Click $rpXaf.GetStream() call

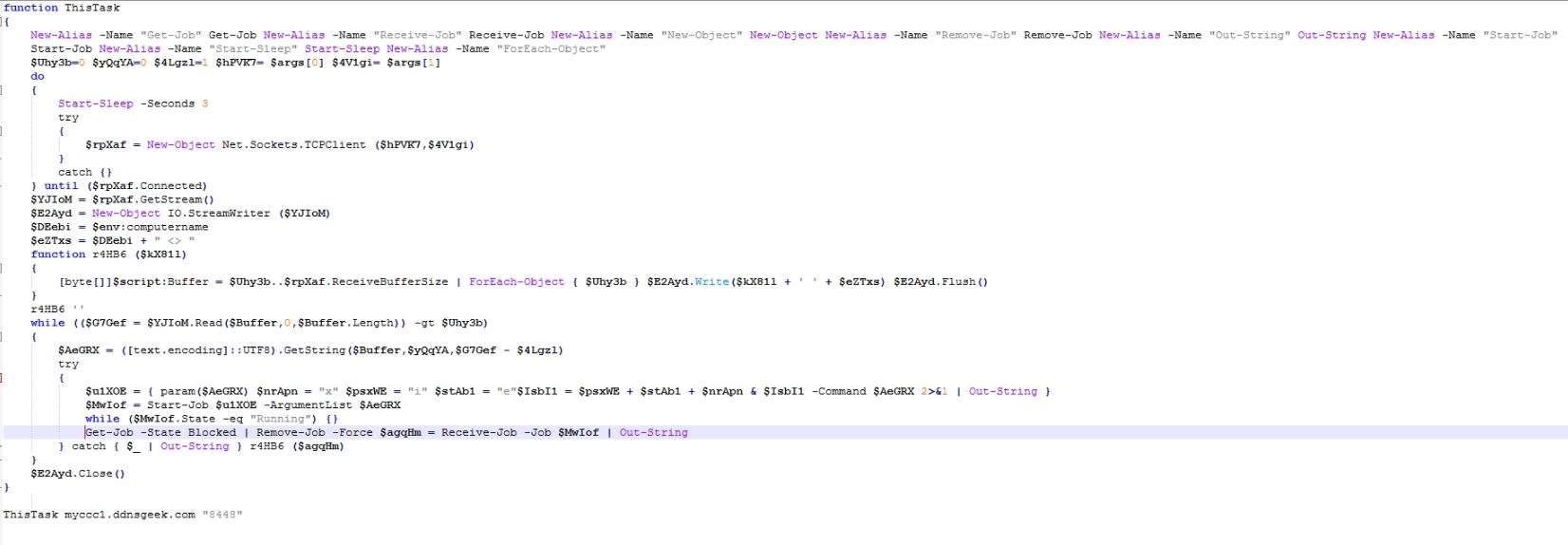point(154,199)
